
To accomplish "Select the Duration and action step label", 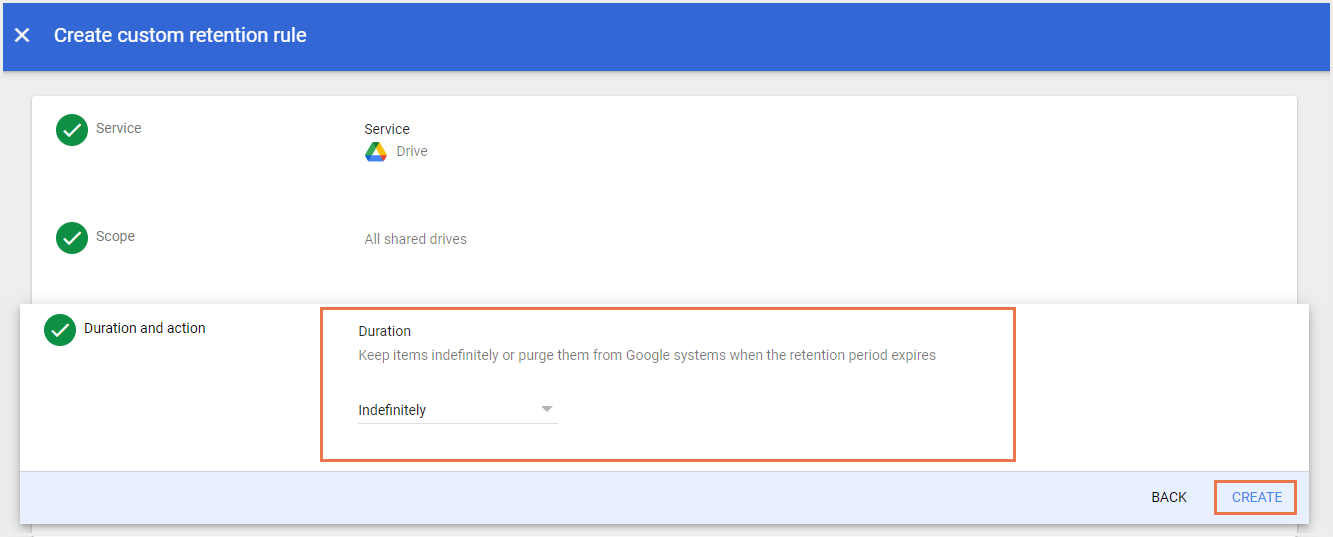I will [x=145, y=328].
